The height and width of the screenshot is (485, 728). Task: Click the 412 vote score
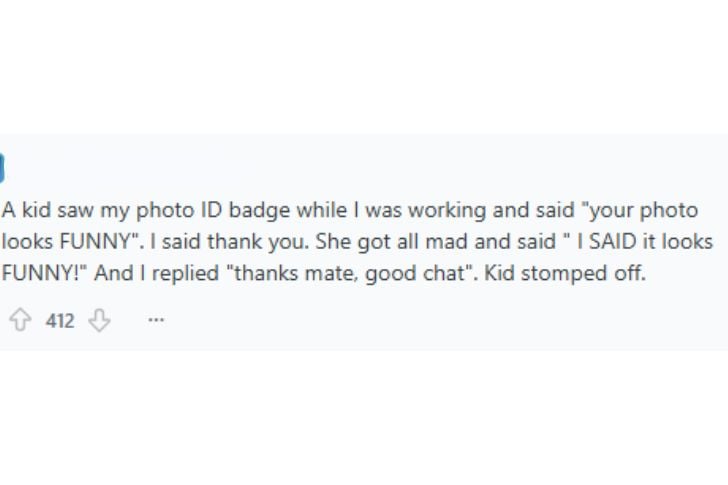(60, 321)
